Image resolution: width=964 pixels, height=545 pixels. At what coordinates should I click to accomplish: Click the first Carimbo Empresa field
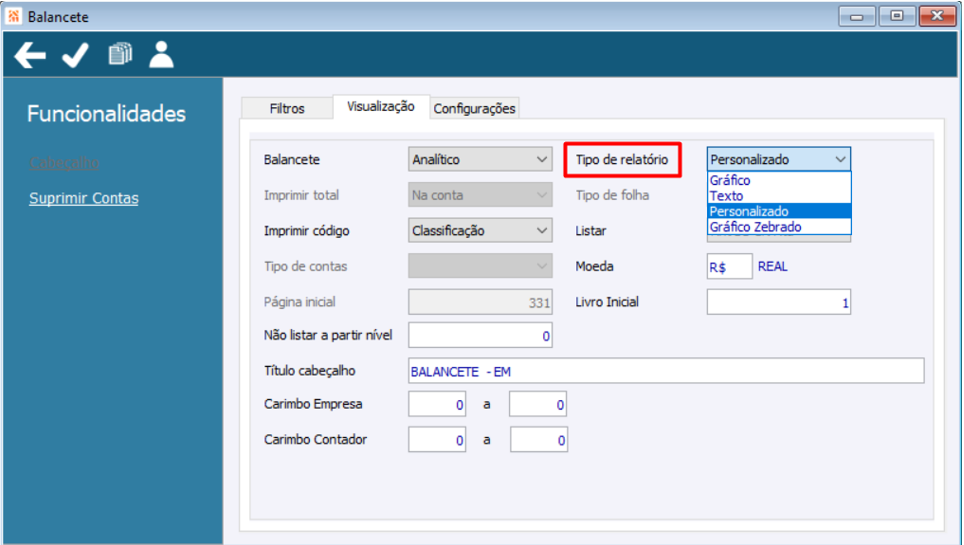pos(437,404)
